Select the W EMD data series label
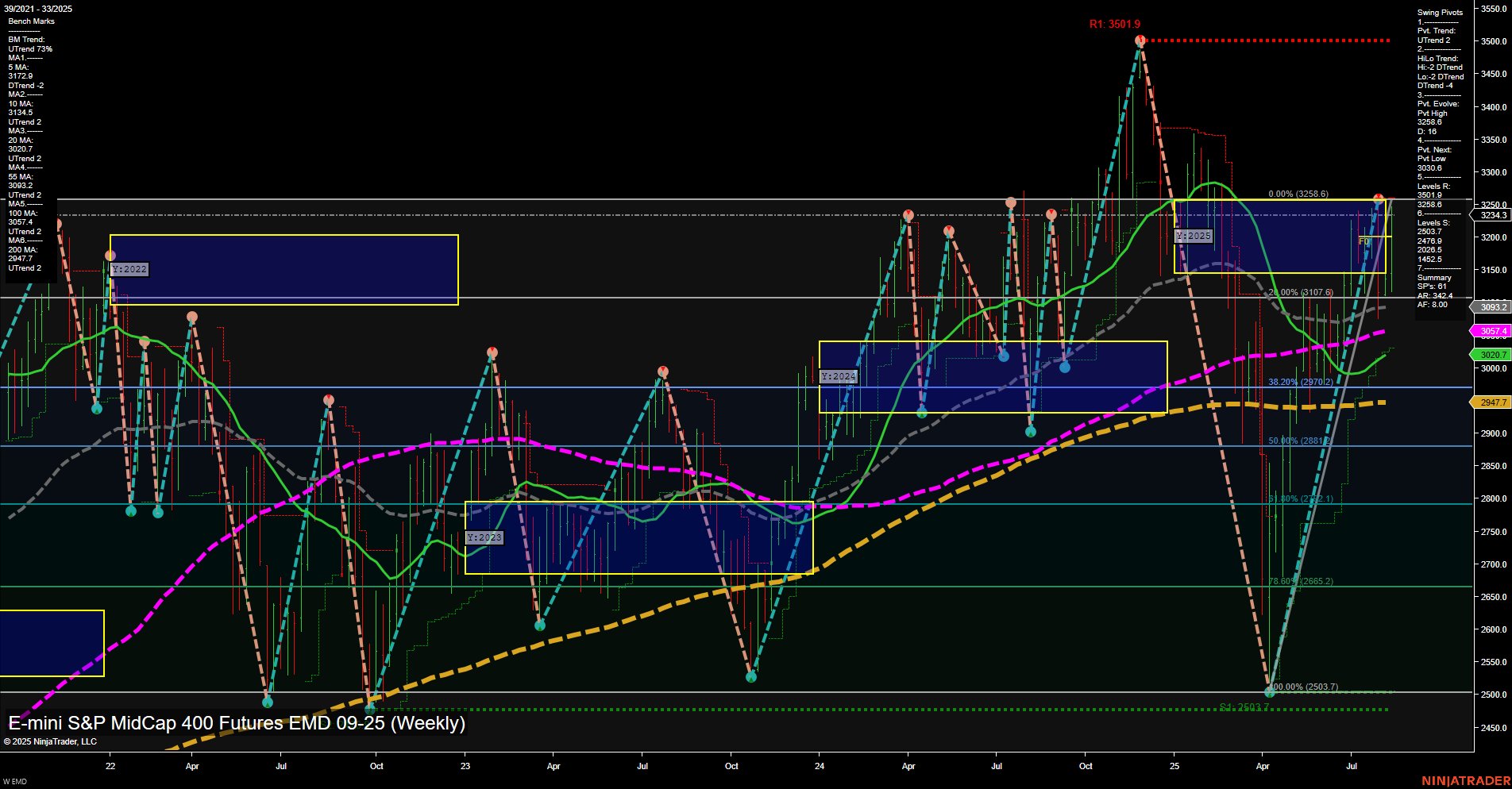 (17, 779)
